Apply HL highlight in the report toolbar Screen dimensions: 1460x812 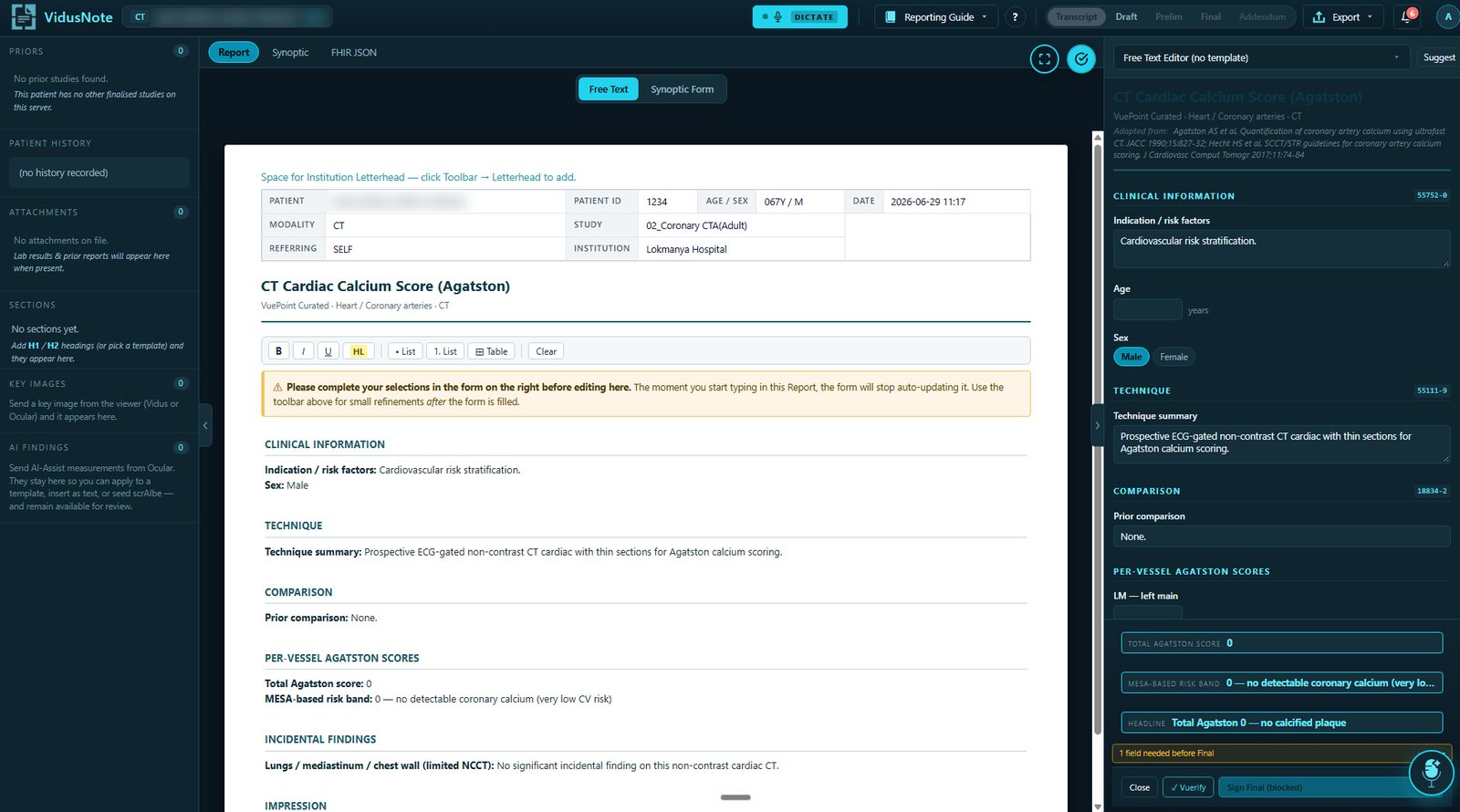358,351
